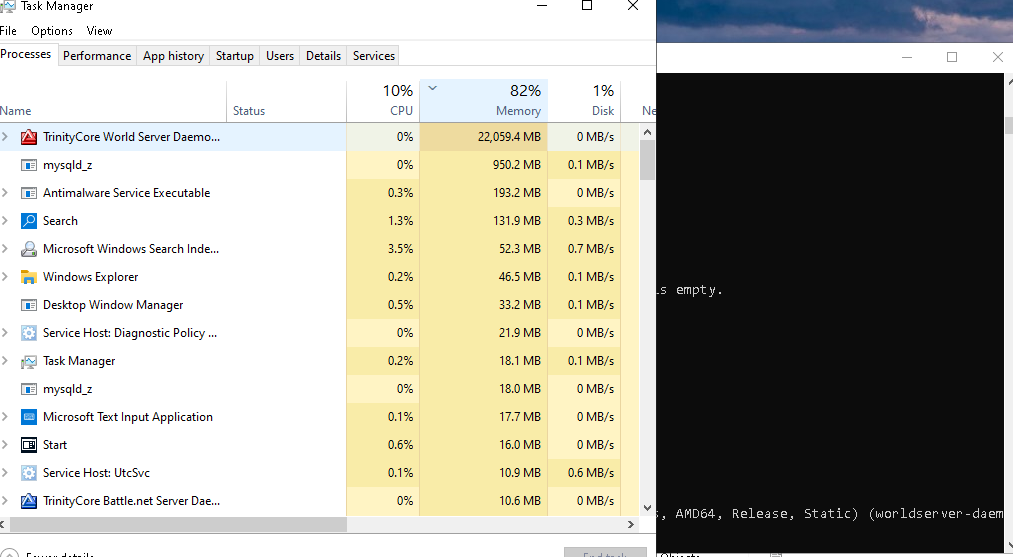Expand the Service Host: UtcSvc row
The height and width of the screenshot is (557, 1013).
pyautogui.click(x=5, y=473)
